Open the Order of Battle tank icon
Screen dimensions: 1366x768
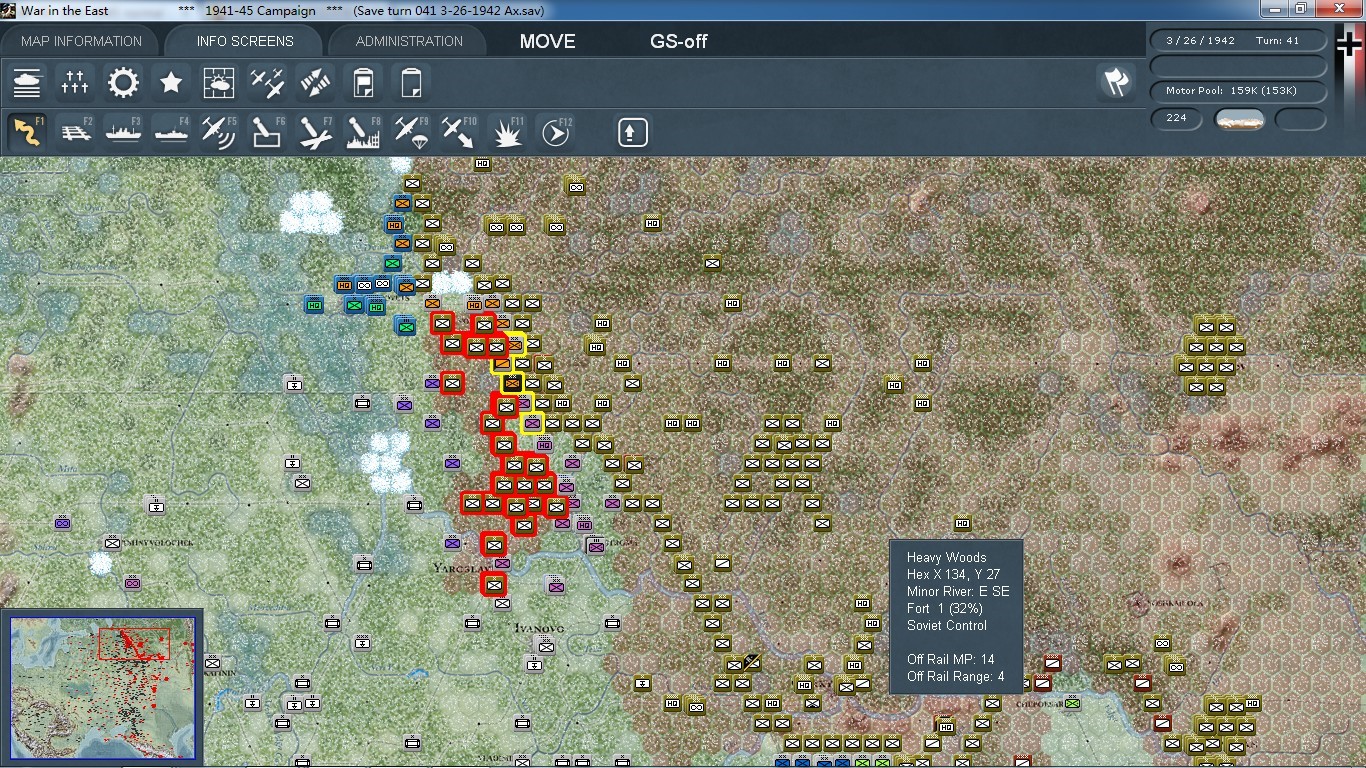click(x=27, y=82)
